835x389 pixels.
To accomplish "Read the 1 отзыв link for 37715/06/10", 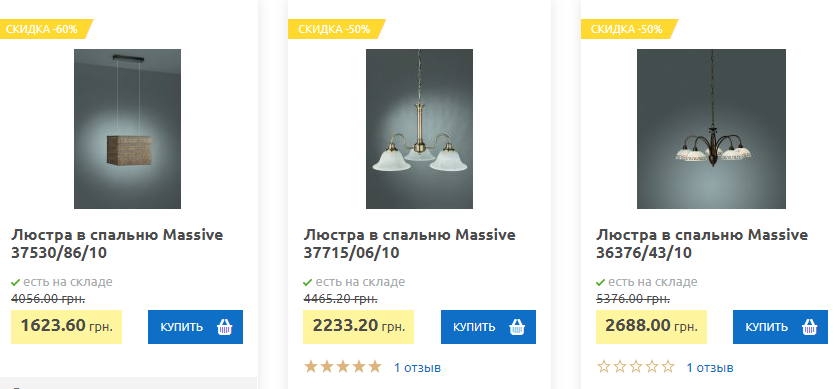I will pos(418,368).
